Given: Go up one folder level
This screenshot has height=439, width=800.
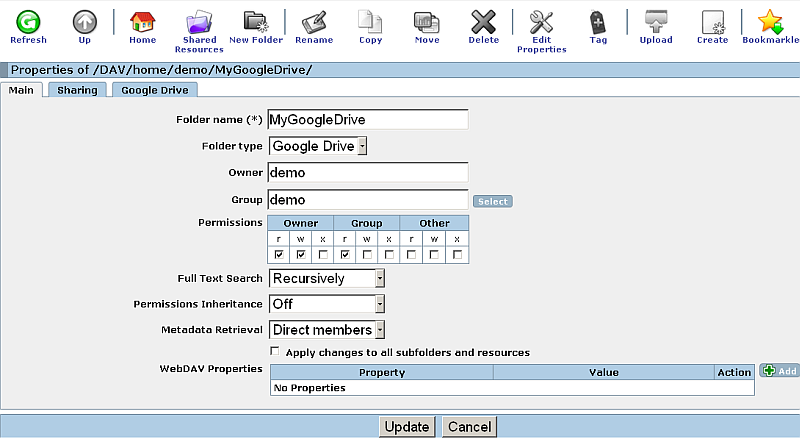Looking at the screenshot, I should [x=85, y=22].
